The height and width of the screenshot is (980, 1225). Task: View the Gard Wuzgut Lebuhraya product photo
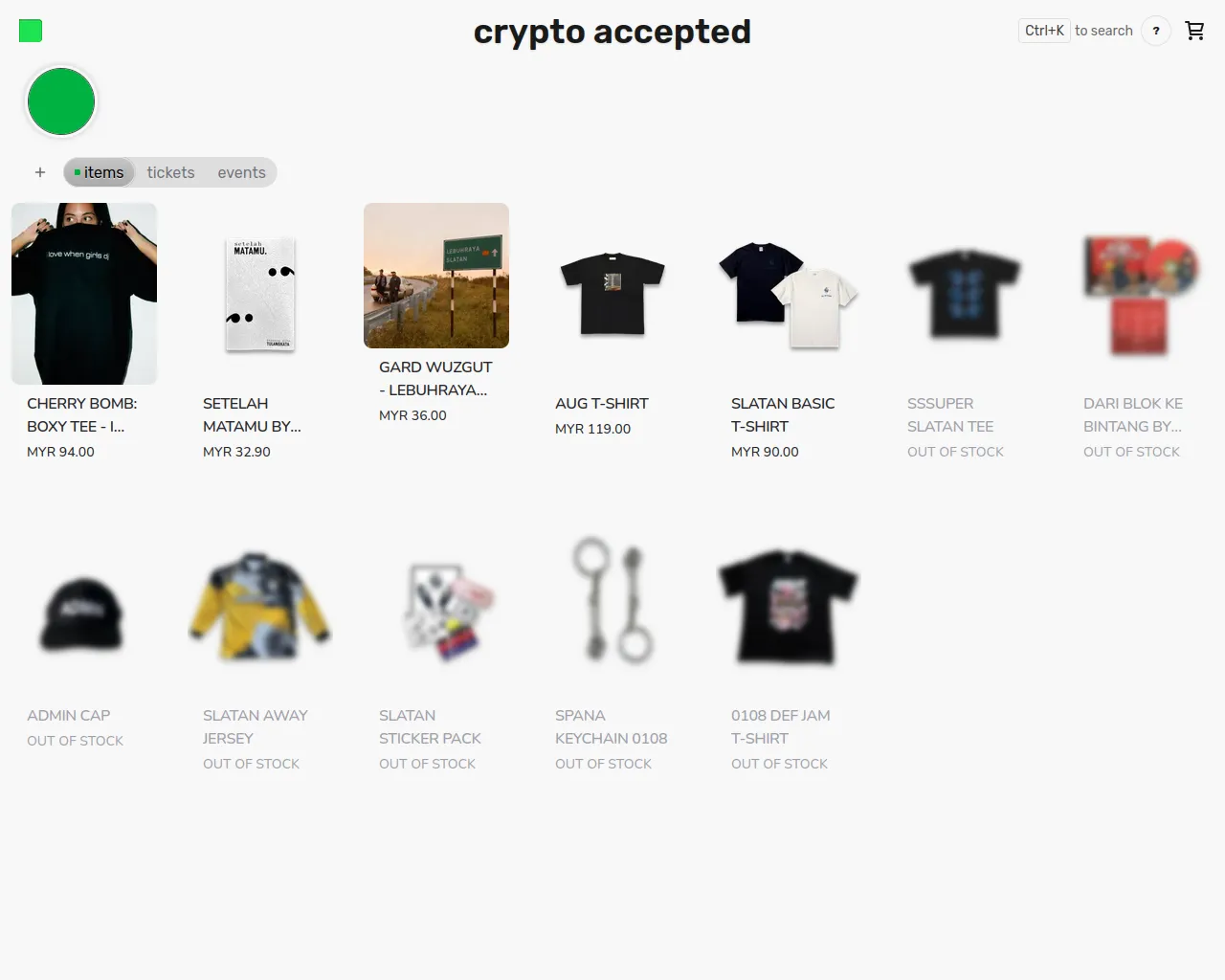436,276
